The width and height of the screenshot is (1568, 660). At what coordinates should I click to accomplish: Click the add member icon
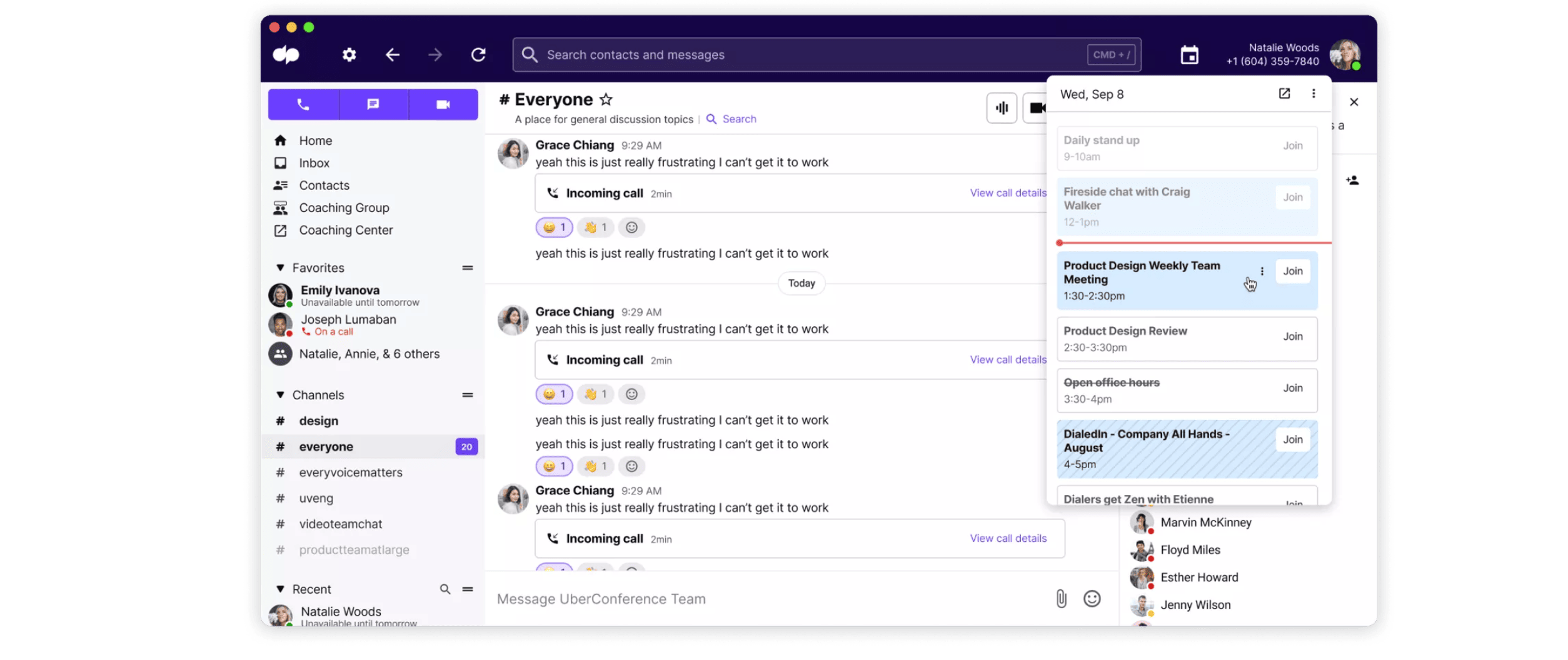point(1353,181)
